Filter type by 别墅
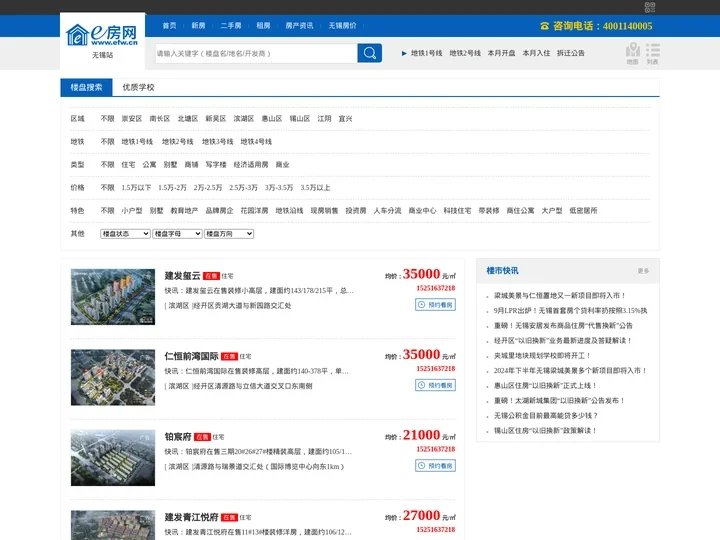Viewport: 720px width, 540px height. [170, 164]
